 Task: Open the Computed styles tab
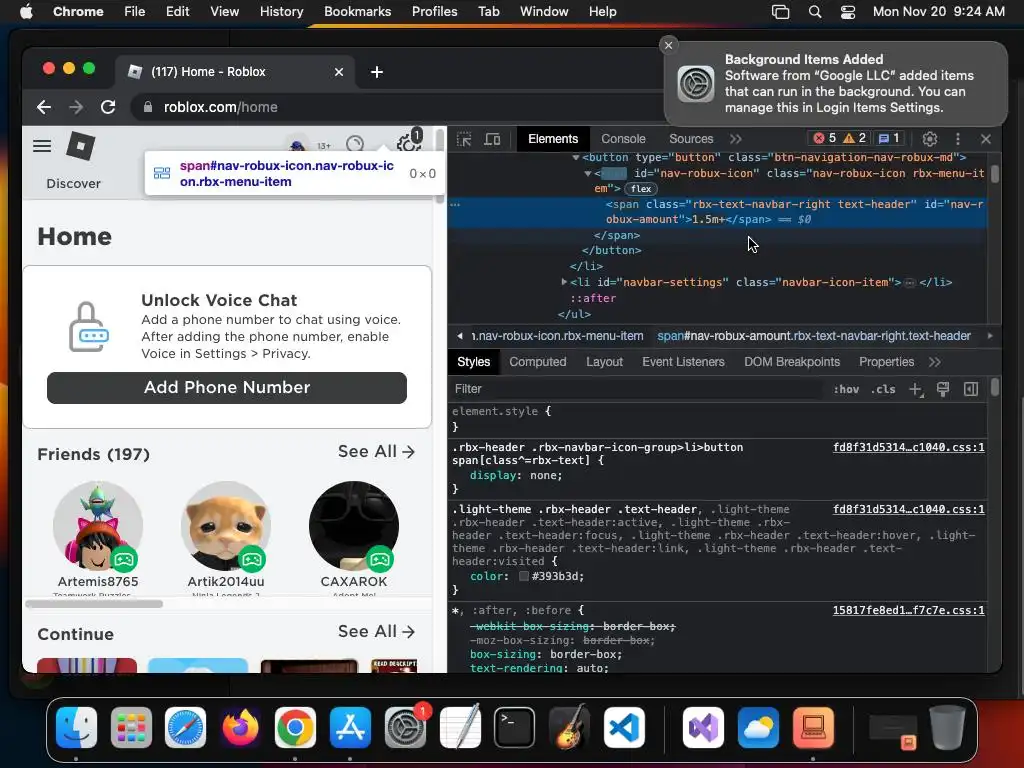click(537, 362)
